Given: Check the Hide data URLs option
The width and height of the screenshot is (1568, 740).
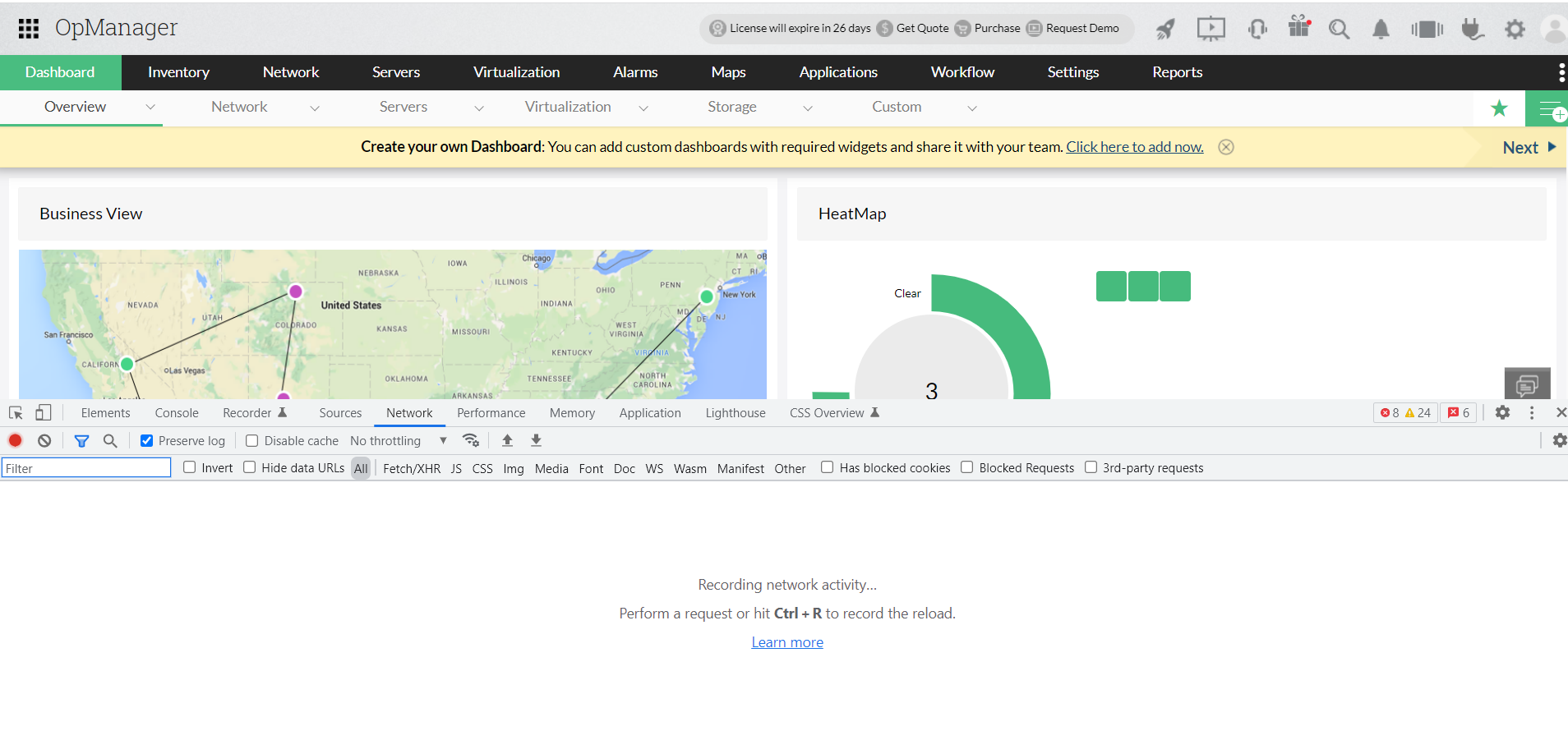Looking at the screenshot, I should (250, 467).
